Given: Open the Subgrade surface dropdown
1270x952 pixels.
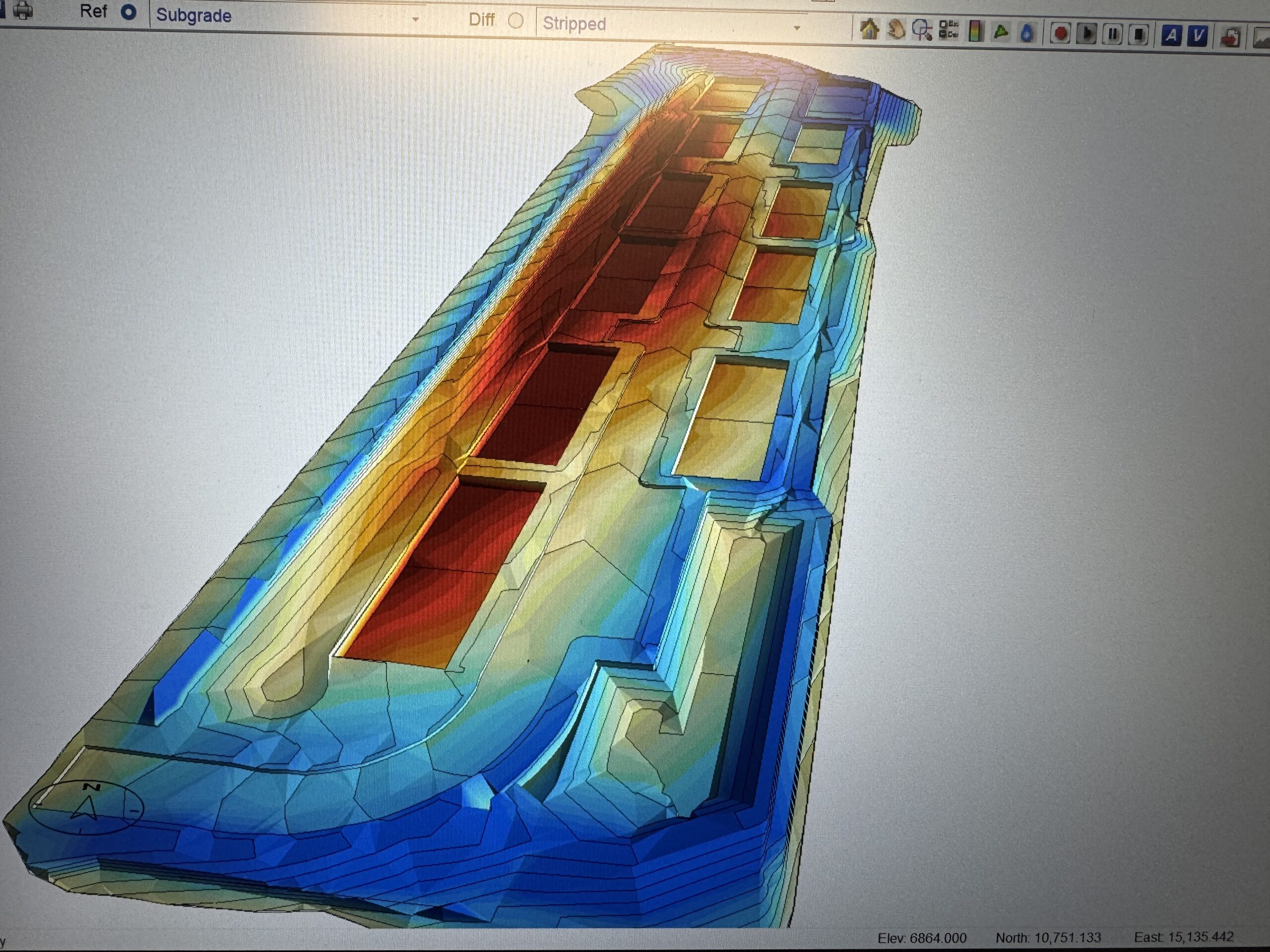Looking at the screenshot, I should 288,17.
